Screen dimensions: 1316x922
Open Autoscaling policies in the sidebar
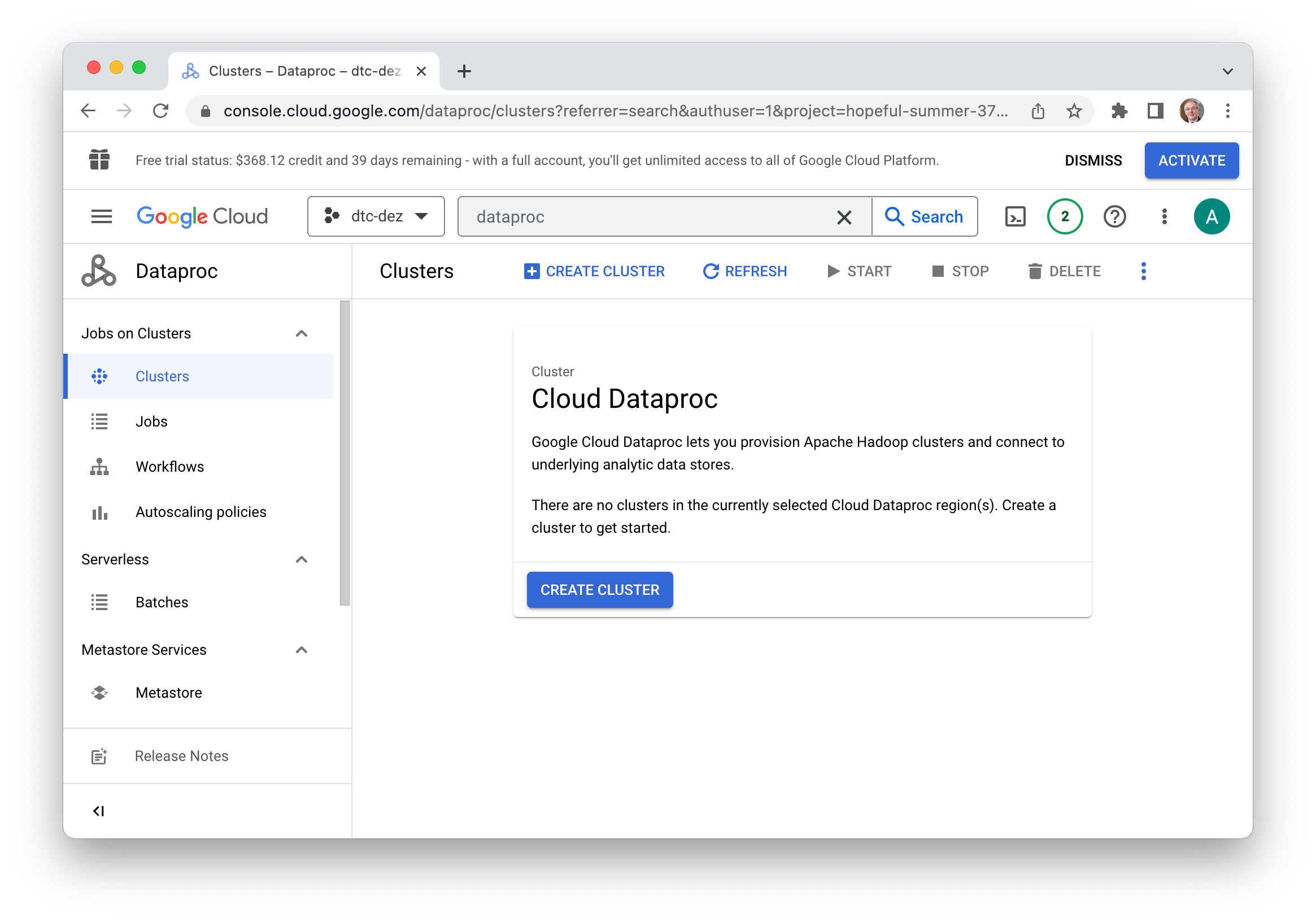click(x=198, y=512)
